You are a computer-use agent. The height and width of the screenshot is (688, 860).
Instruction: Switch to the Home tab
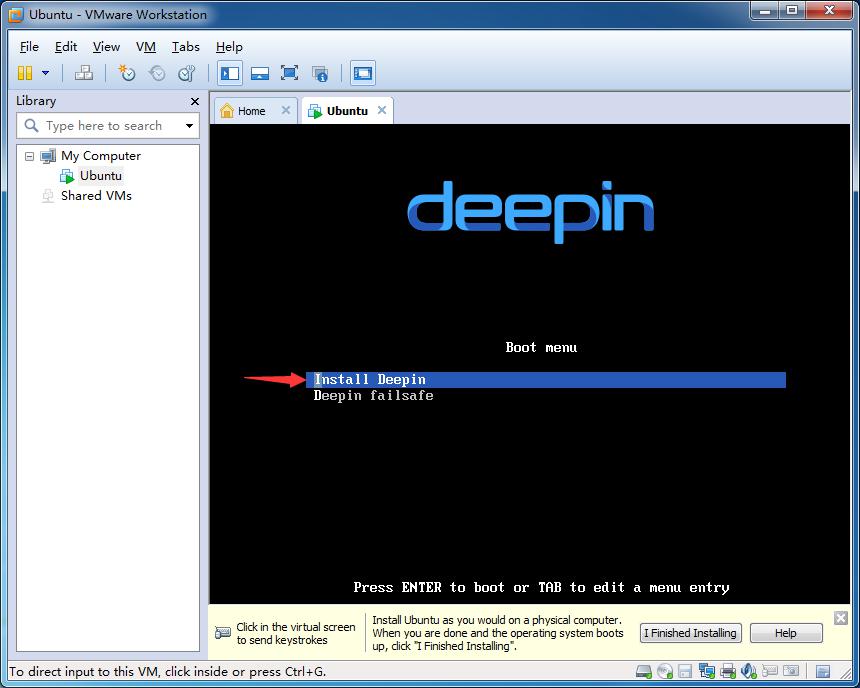(251, 111)
